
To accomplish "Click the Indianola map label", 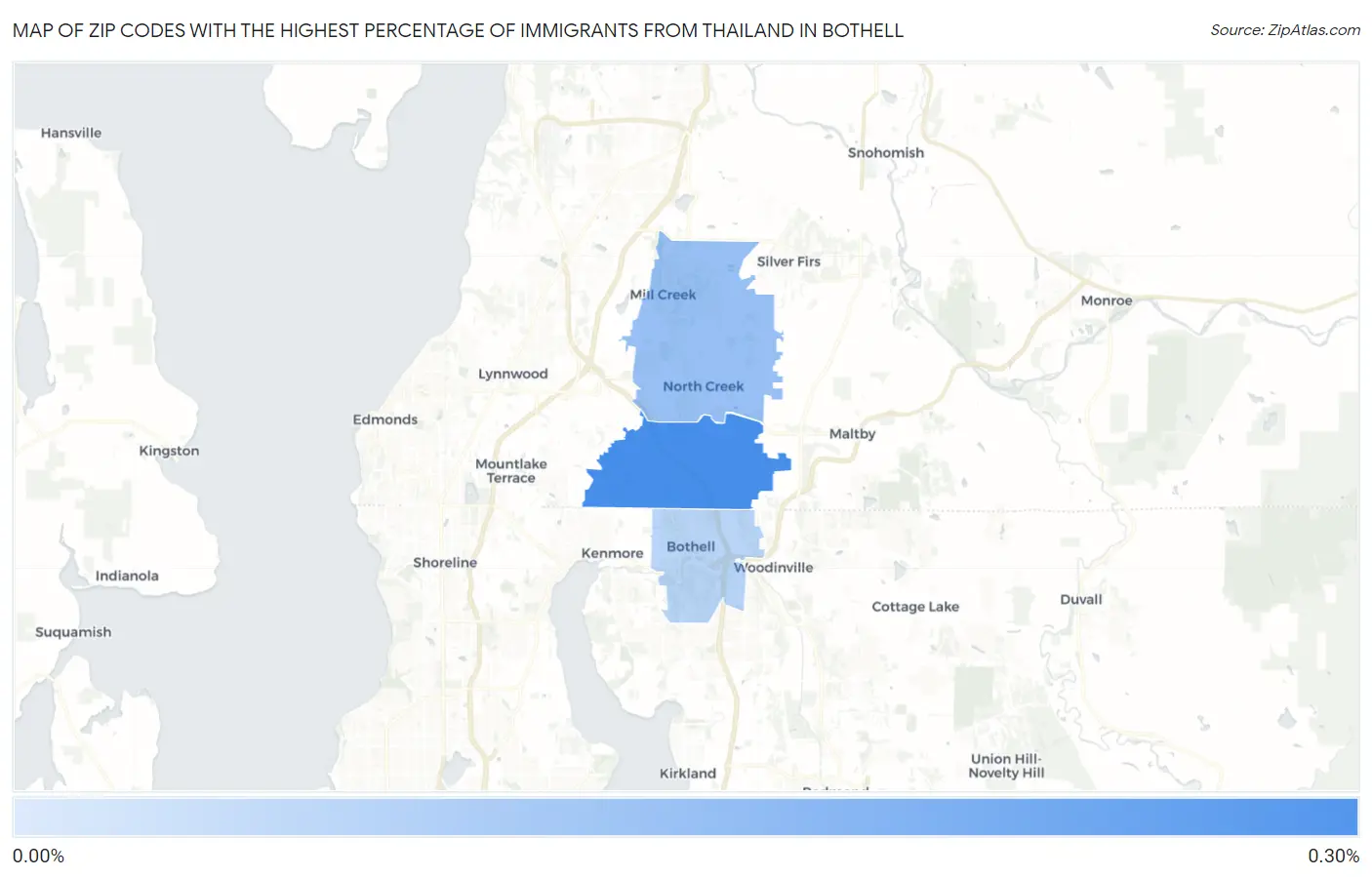I will pyautogui.click(x=127, y=576).
